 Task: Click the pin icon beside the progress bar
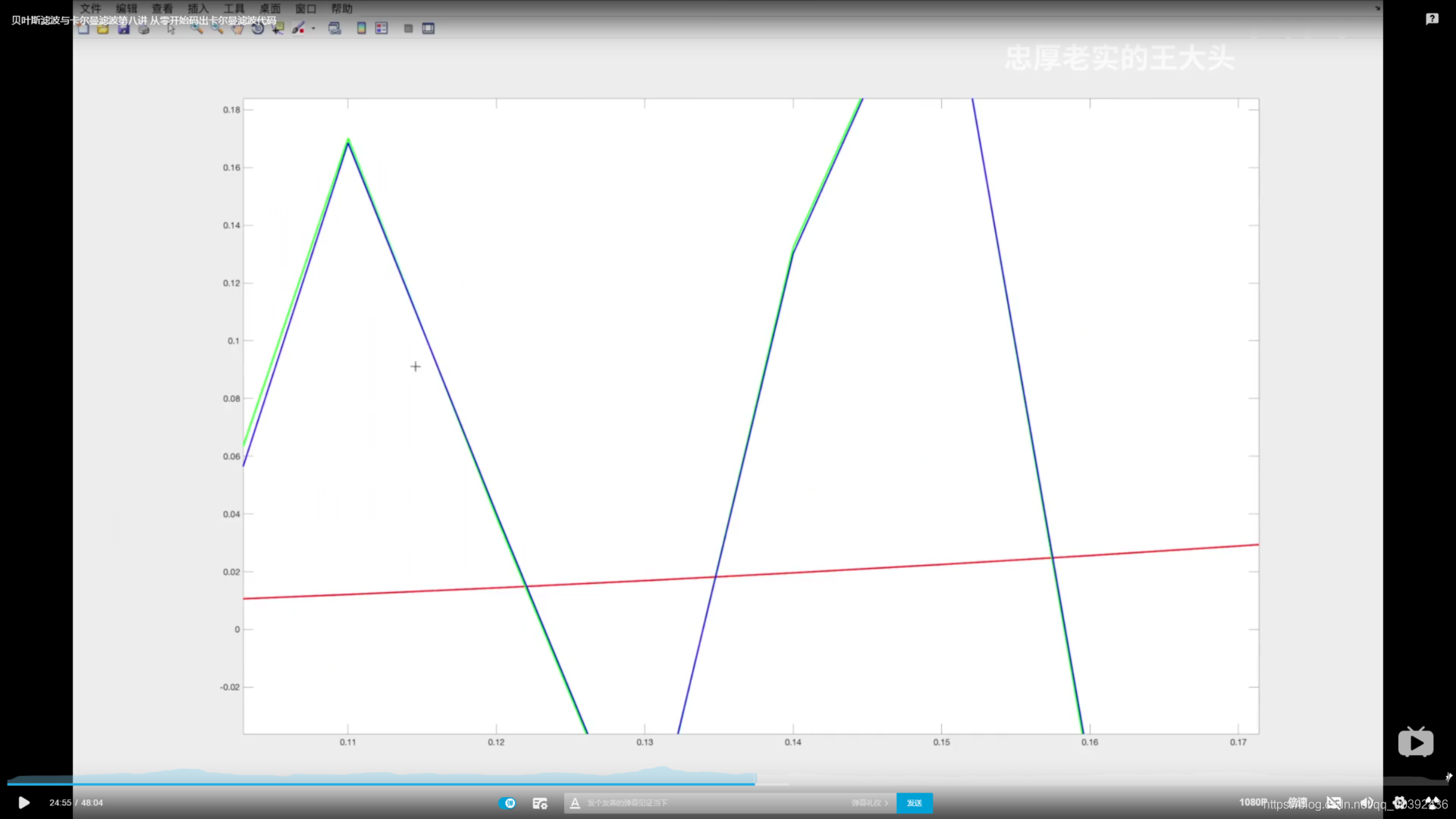1448,777
